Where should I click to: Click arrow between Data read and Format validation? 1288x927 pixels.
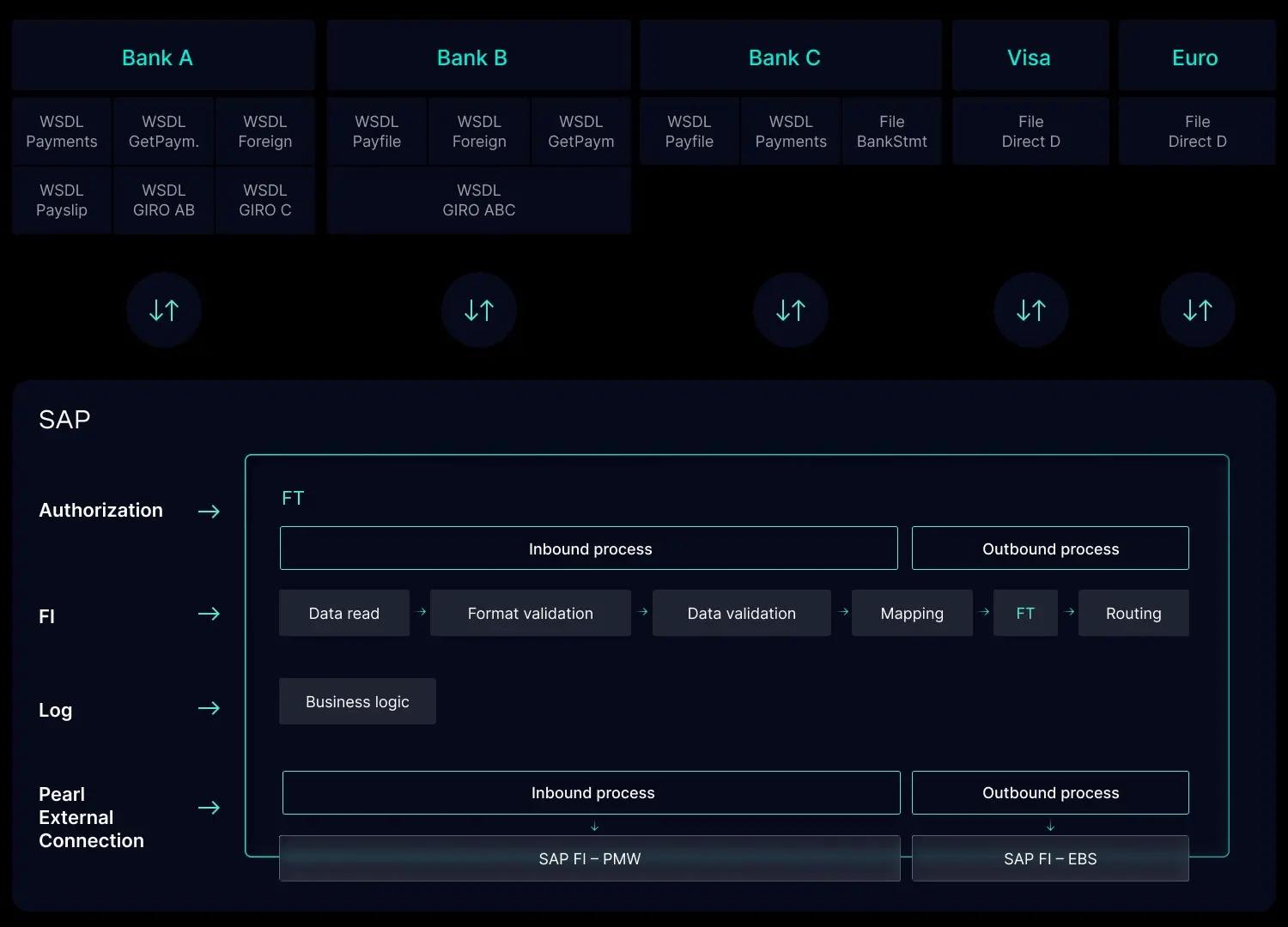click(421, 612)
